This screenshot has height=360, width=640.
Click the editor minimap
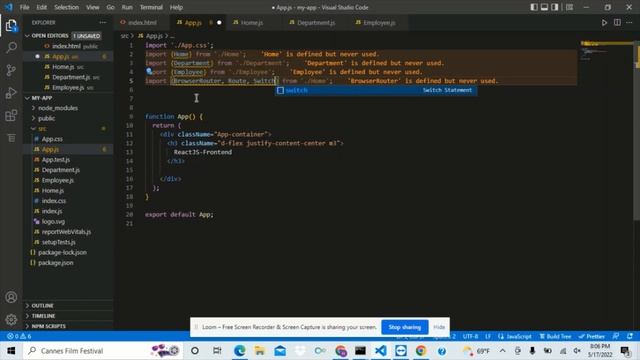(x=606, y=51)
